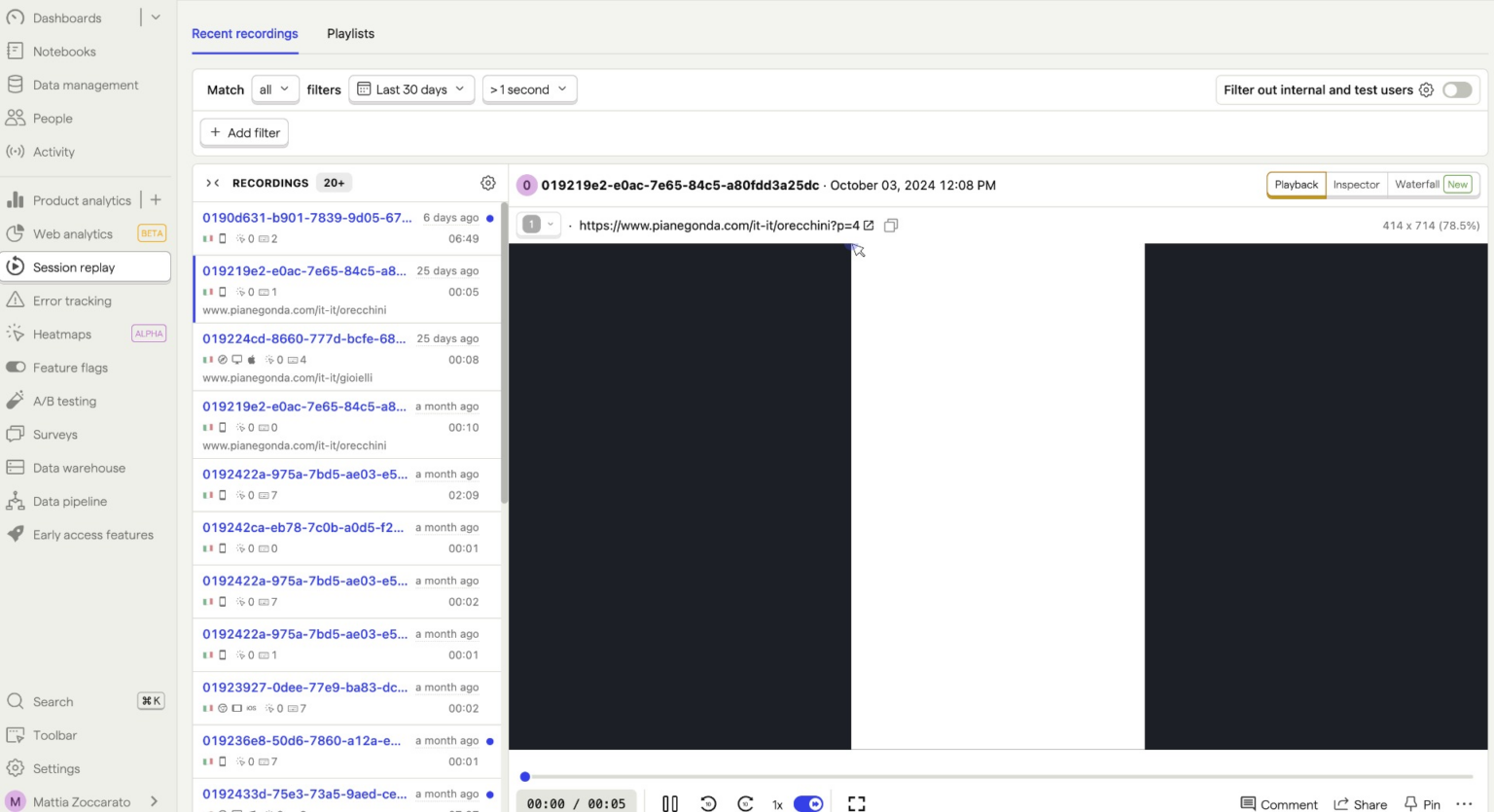Screen dimensions: 1494x812
Task: Open A/B testing
Action: 64,401
